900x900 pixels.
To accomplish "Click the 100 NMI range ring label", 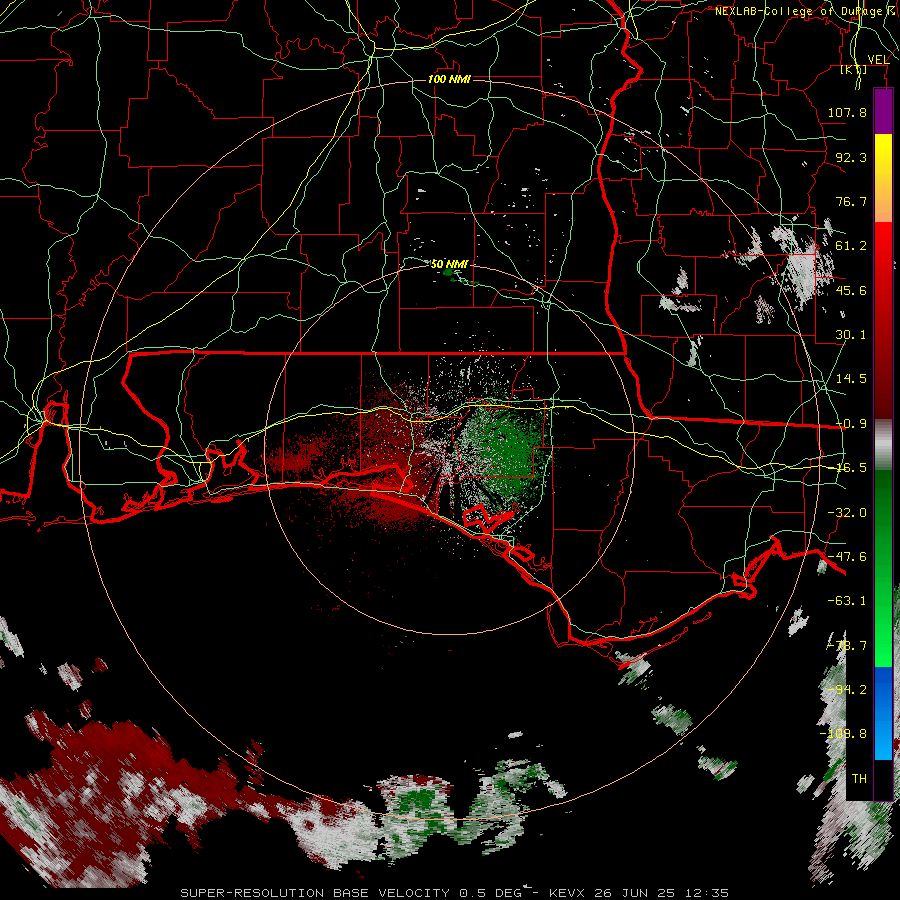I will coord(449,79).
